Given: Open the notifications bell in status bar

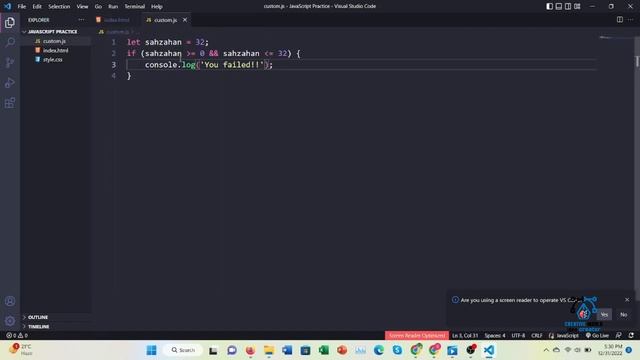Looking at the screenshot, I should [631, 335].
